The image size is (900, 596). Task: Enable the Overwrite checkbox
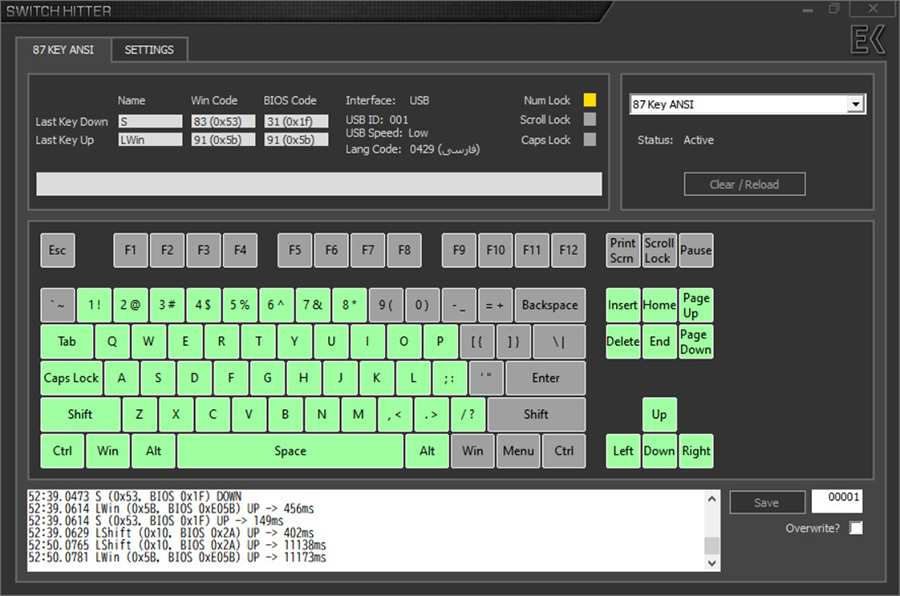[855, 528]
